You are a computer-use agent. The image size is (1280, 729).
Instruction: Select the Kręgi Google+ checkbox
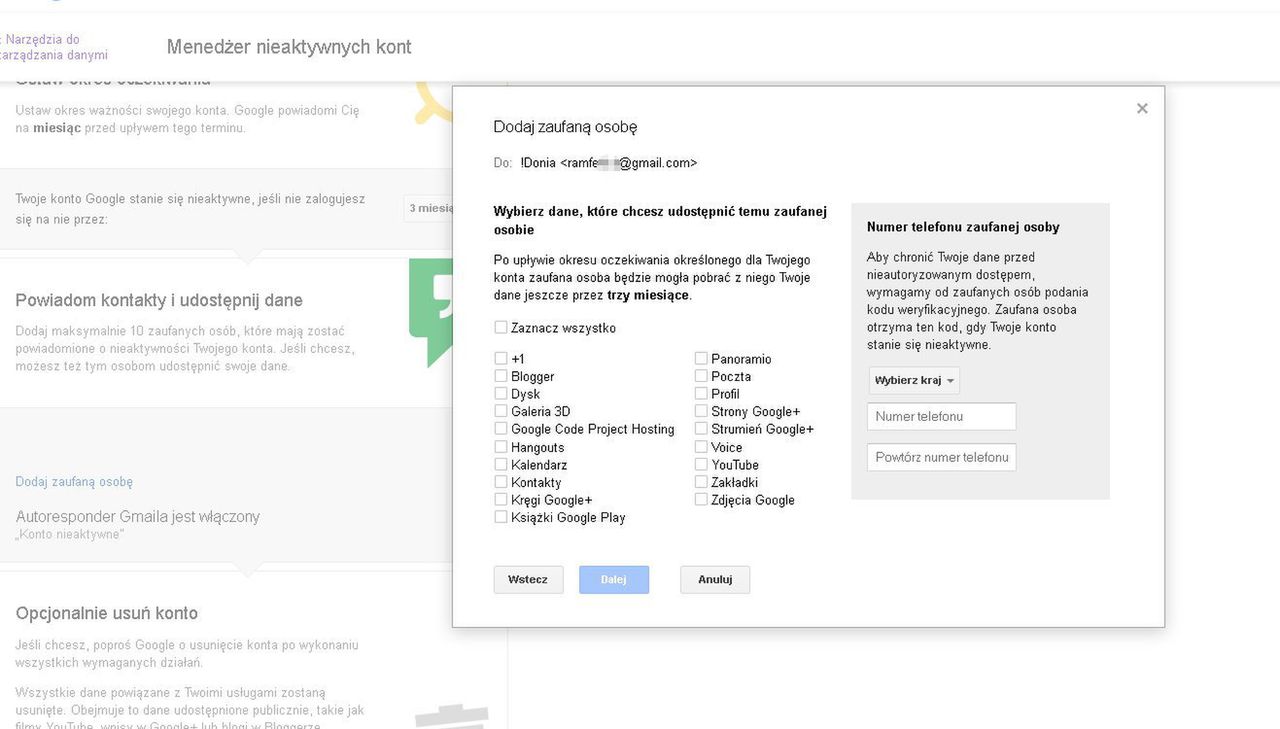500,499
